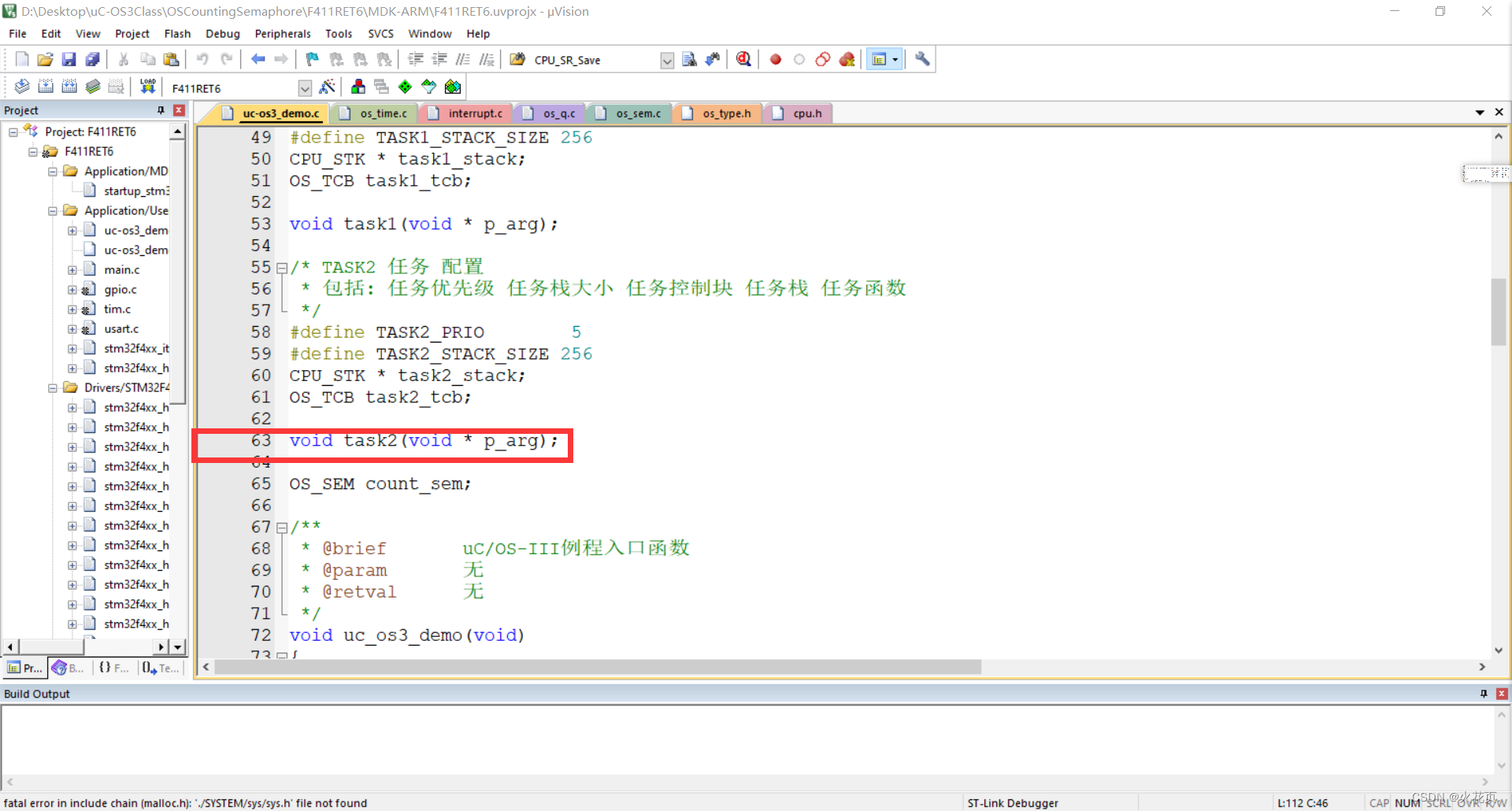The image size is (1512, 811).
Task: Close the Project panel
Action: pyautogui.click(x=179, y=110)
